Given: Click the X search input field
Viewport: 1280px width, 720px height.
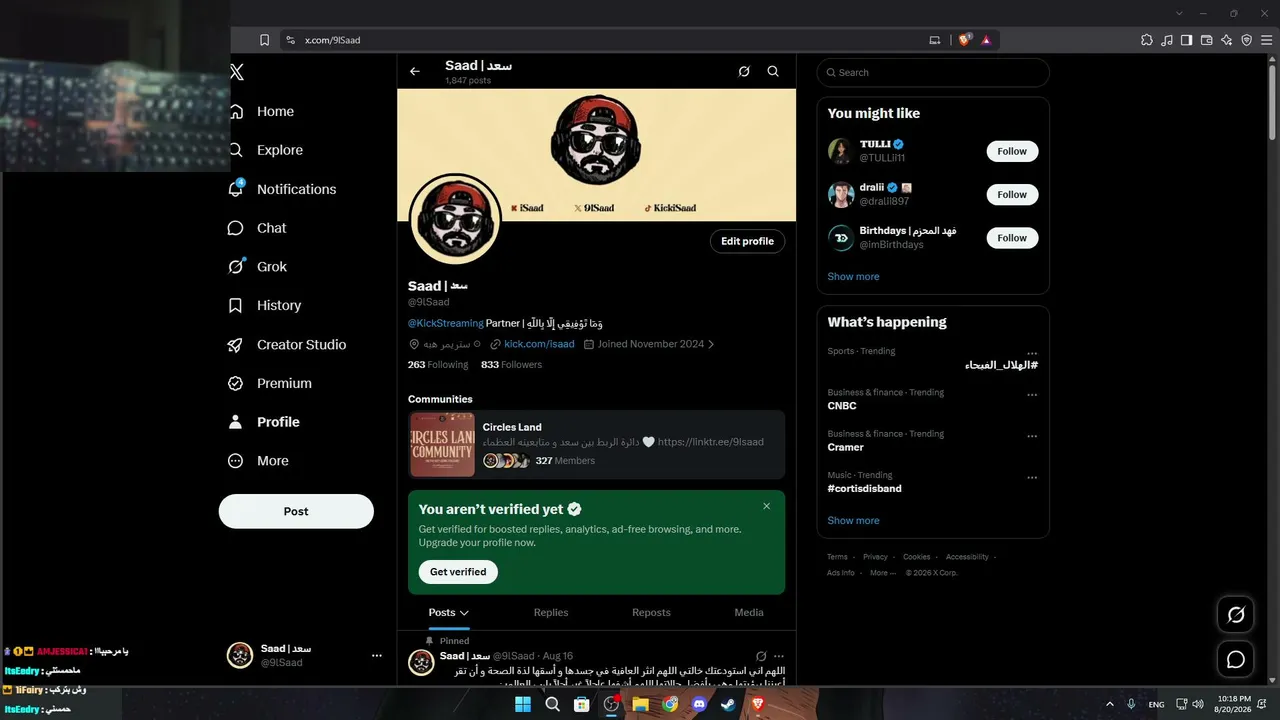Looking at the screenshot, I should click(x=933, y=72).
